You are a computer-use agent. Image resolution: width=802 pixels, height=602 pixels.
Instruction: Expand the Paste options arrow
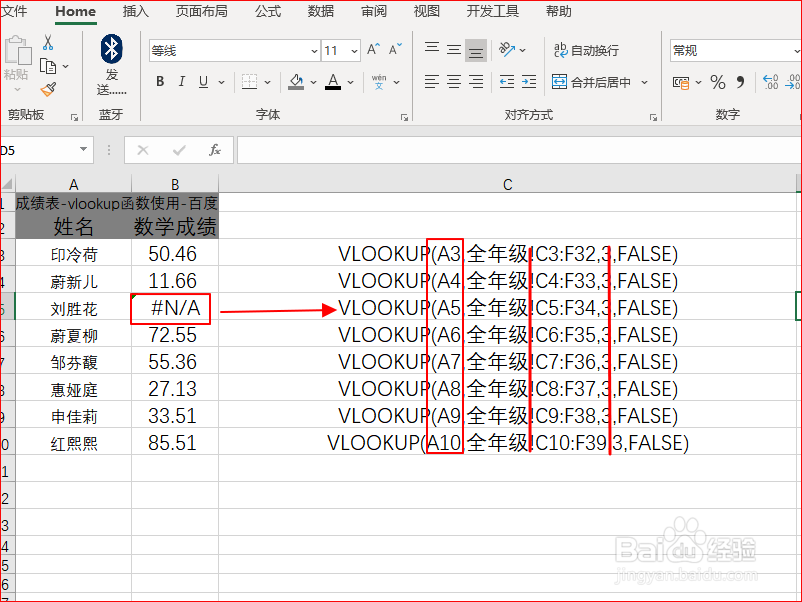[x=17, y=90]
